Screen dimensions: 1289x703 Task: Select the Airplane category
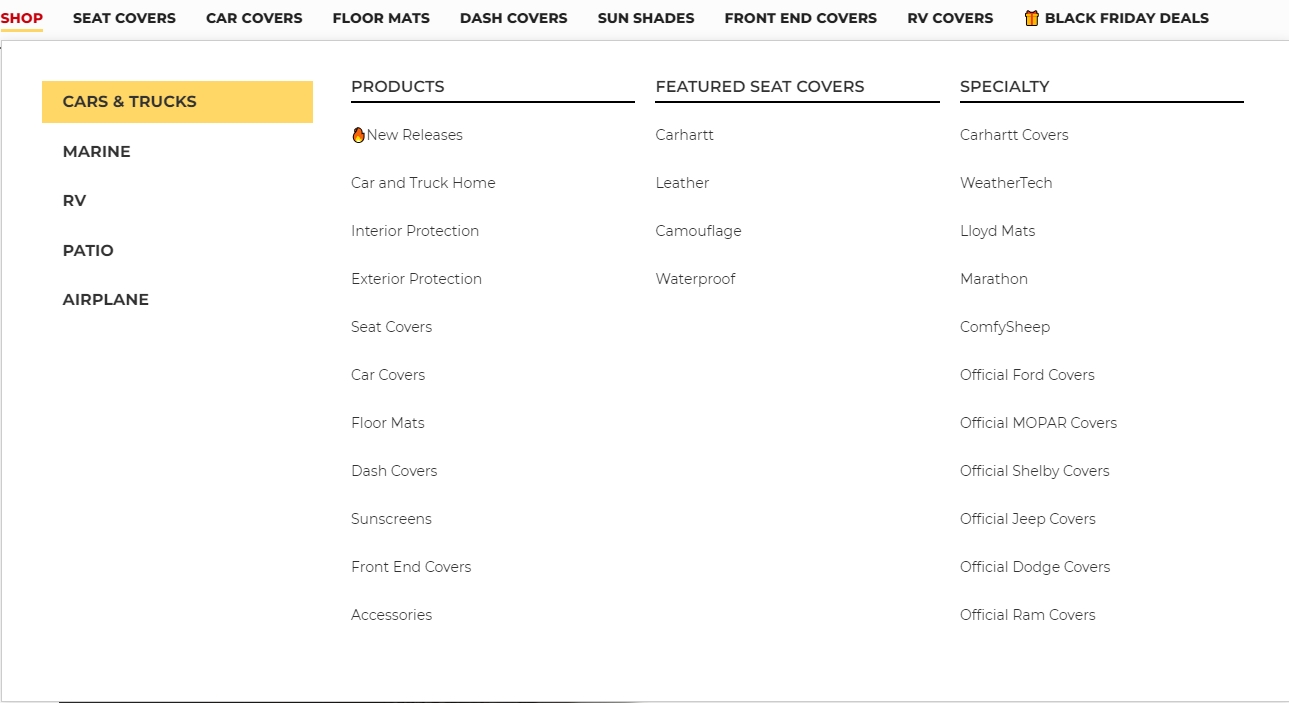(x=106, y=300)
